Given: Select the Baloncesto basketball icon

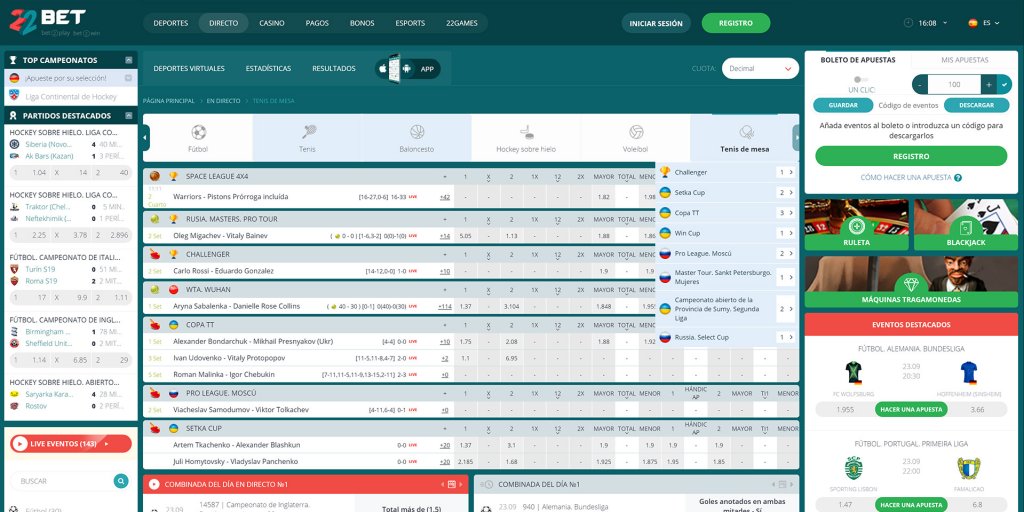Looking at the screenshot, I should pos(417,133).
